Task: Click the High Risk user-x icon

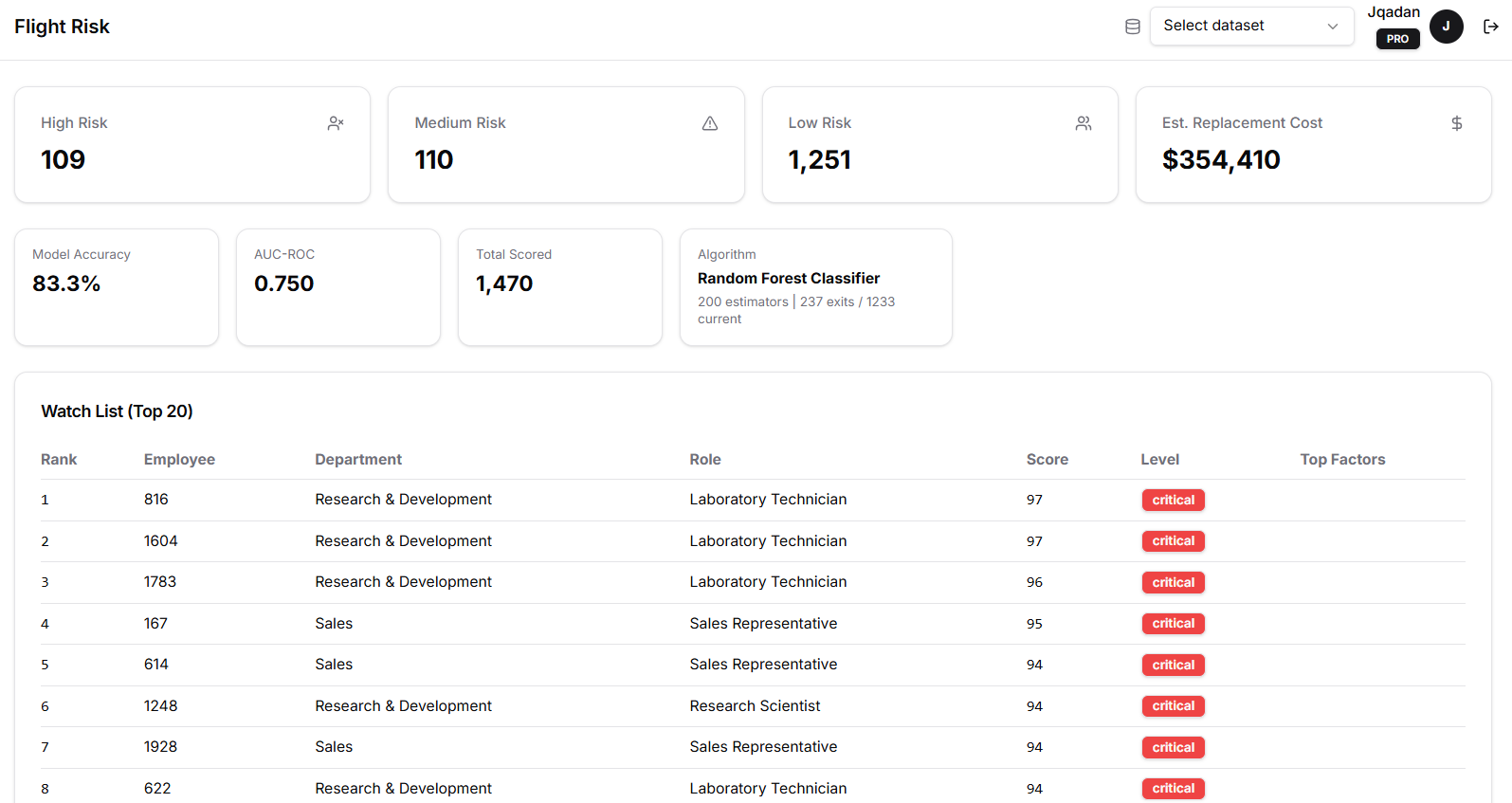Action: 336,123
